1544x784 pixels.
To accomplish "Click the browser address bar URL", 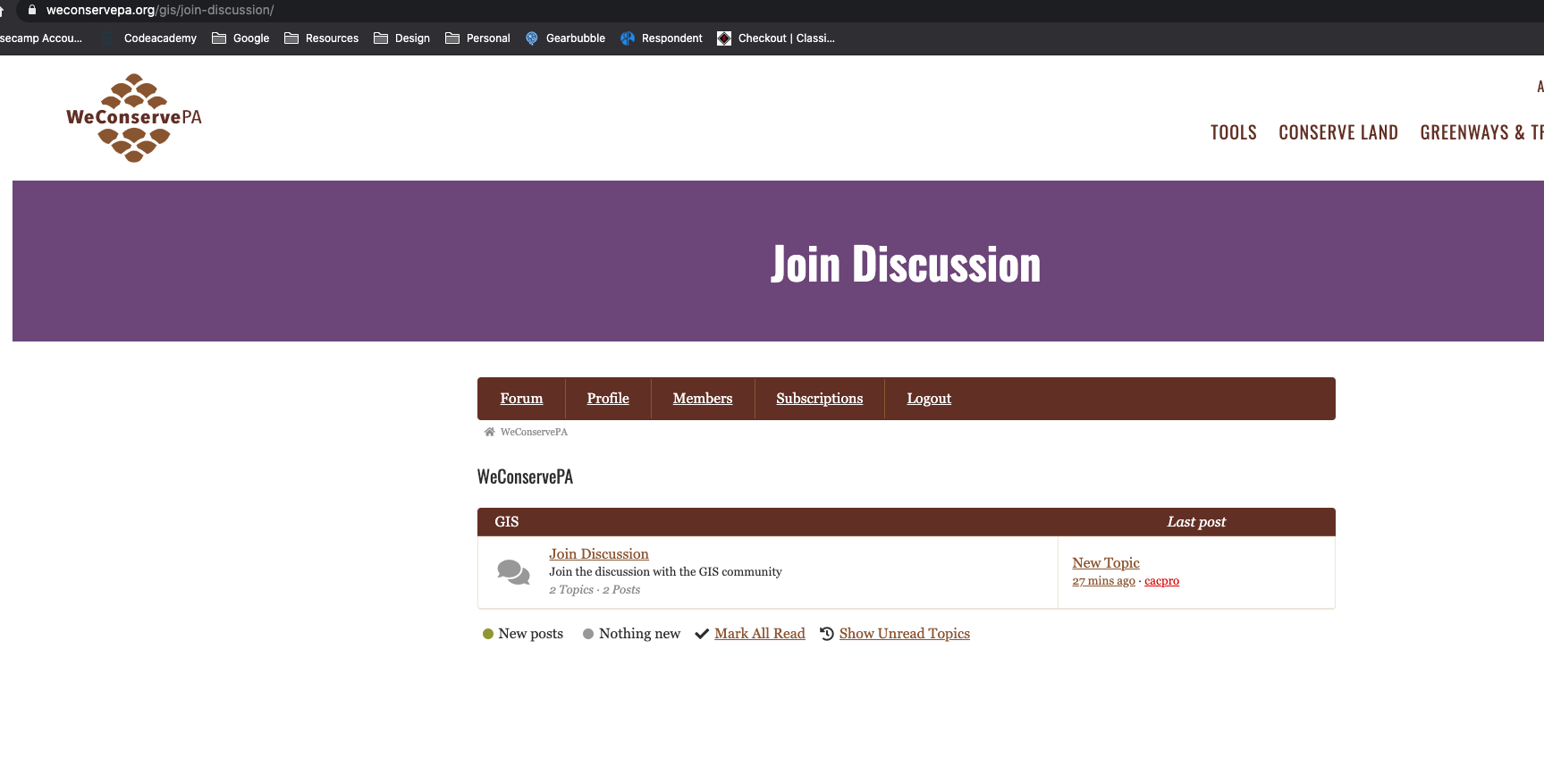I will (160, 10).
